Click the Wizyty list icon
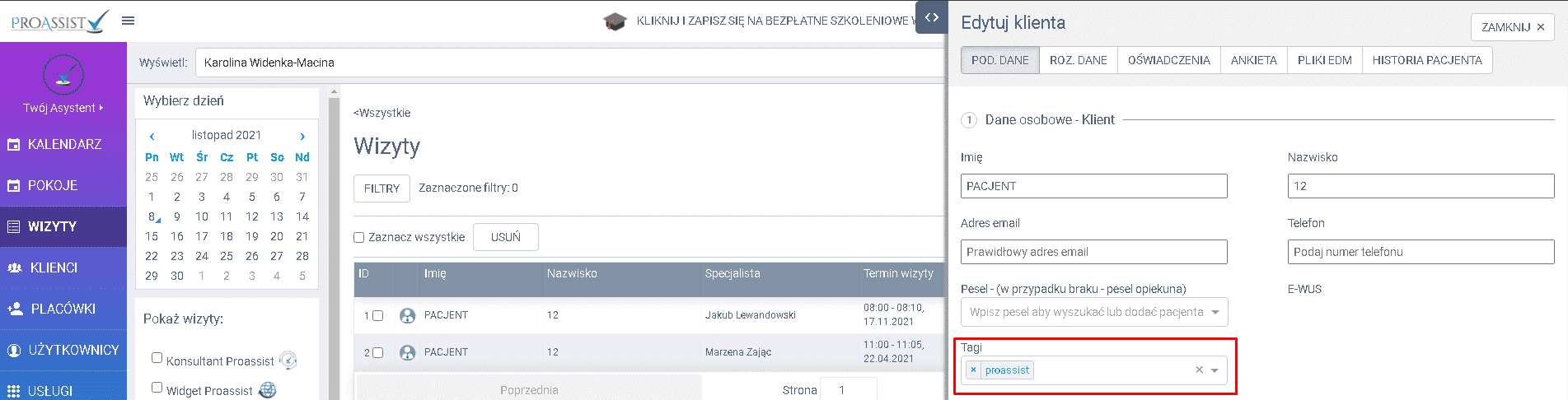 [x=13, y=227]
